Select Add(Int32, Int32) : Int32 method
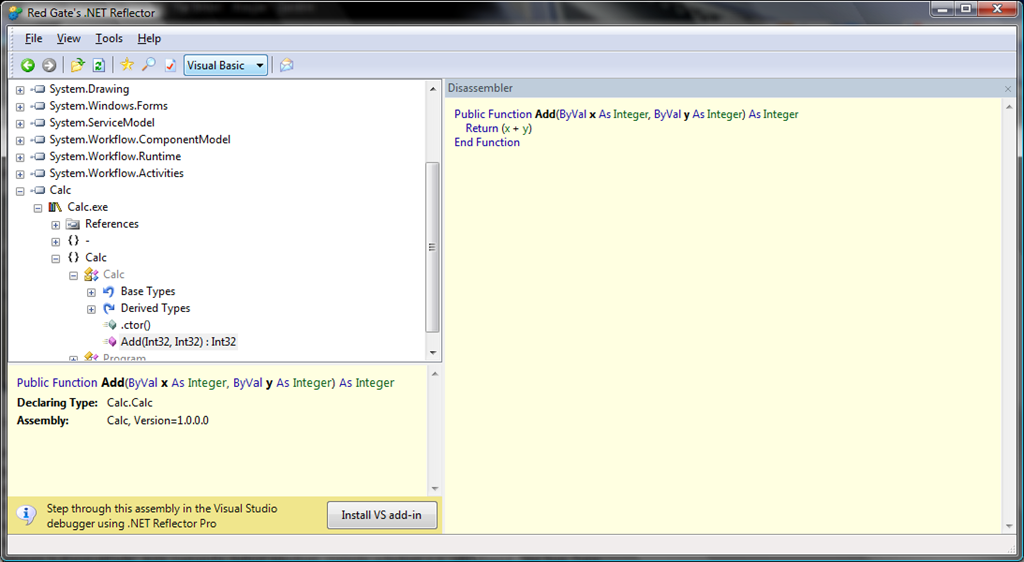The height and width of the screenshot is (562, 1024). coord(178,341)
